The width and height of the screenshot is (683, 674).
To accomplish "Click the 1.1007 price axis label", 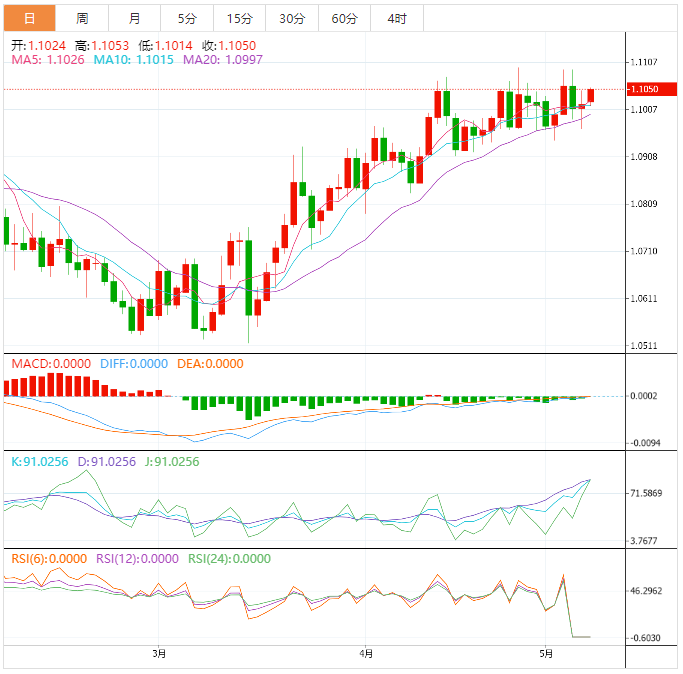I will click(x=644, y=109).
